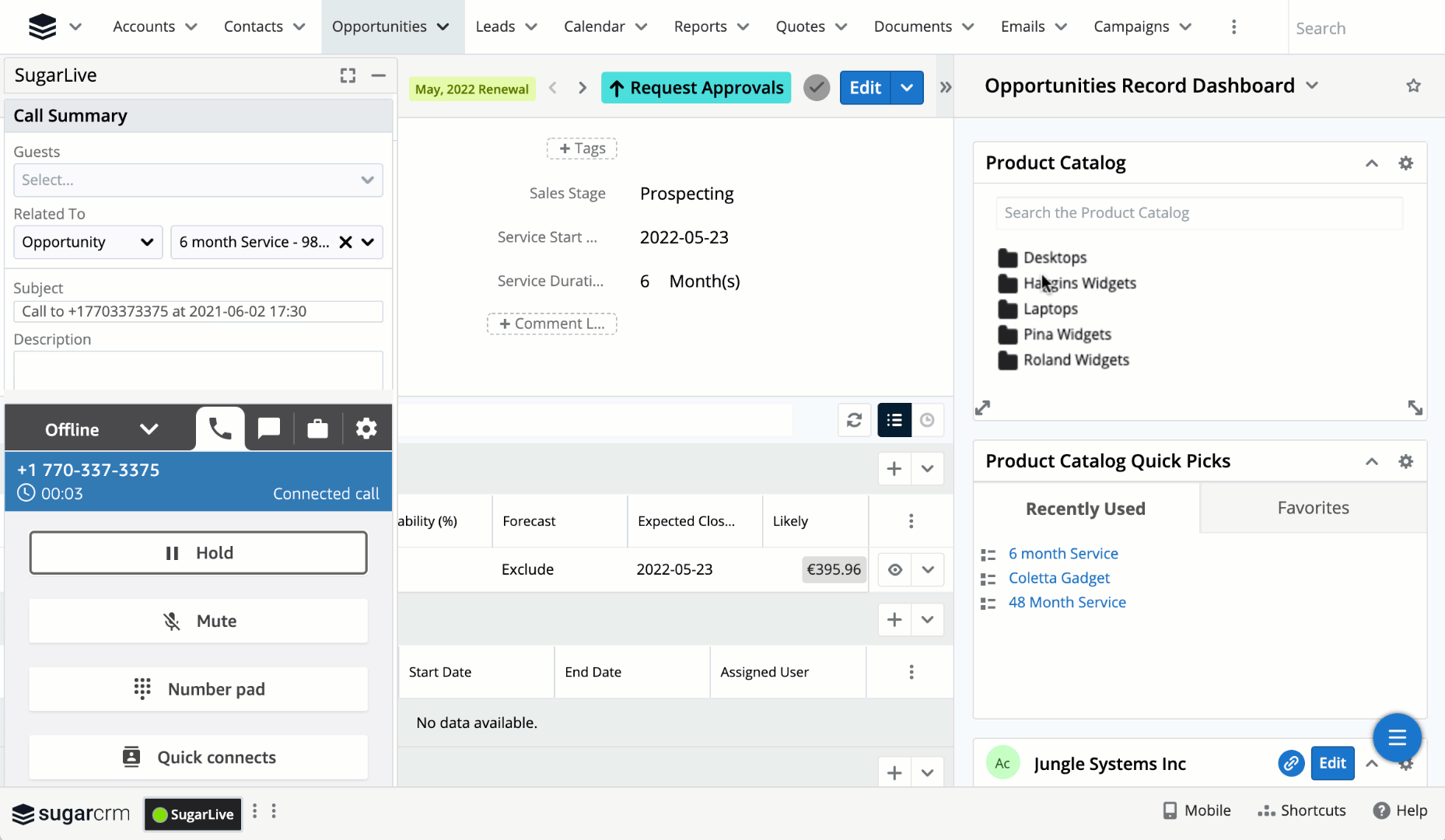Preview the row with eye icon
1445x840 pixels.
(x=895, y=569)
